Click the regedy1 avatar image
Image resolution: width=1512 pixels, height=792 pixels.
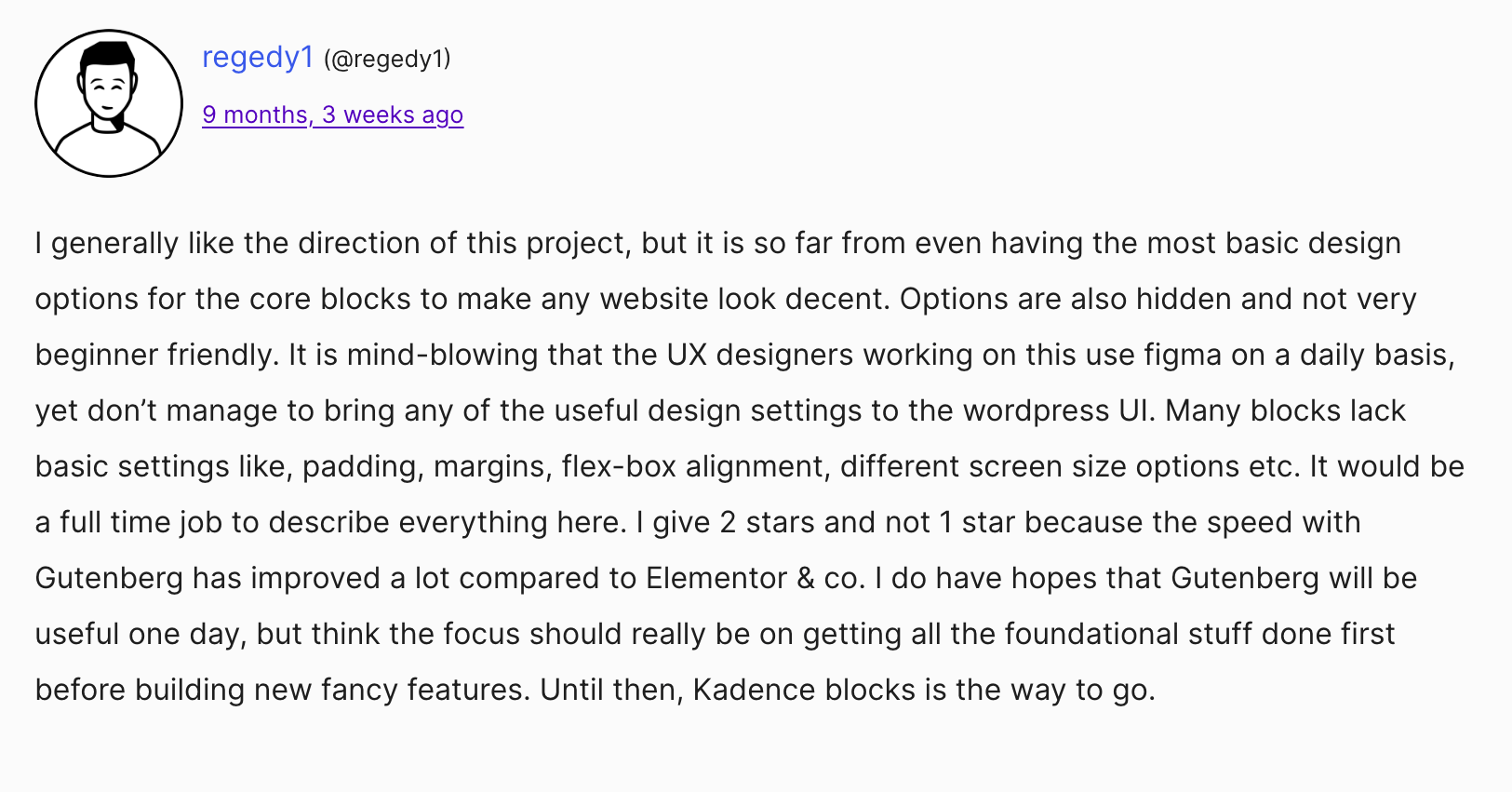(109, 103)
